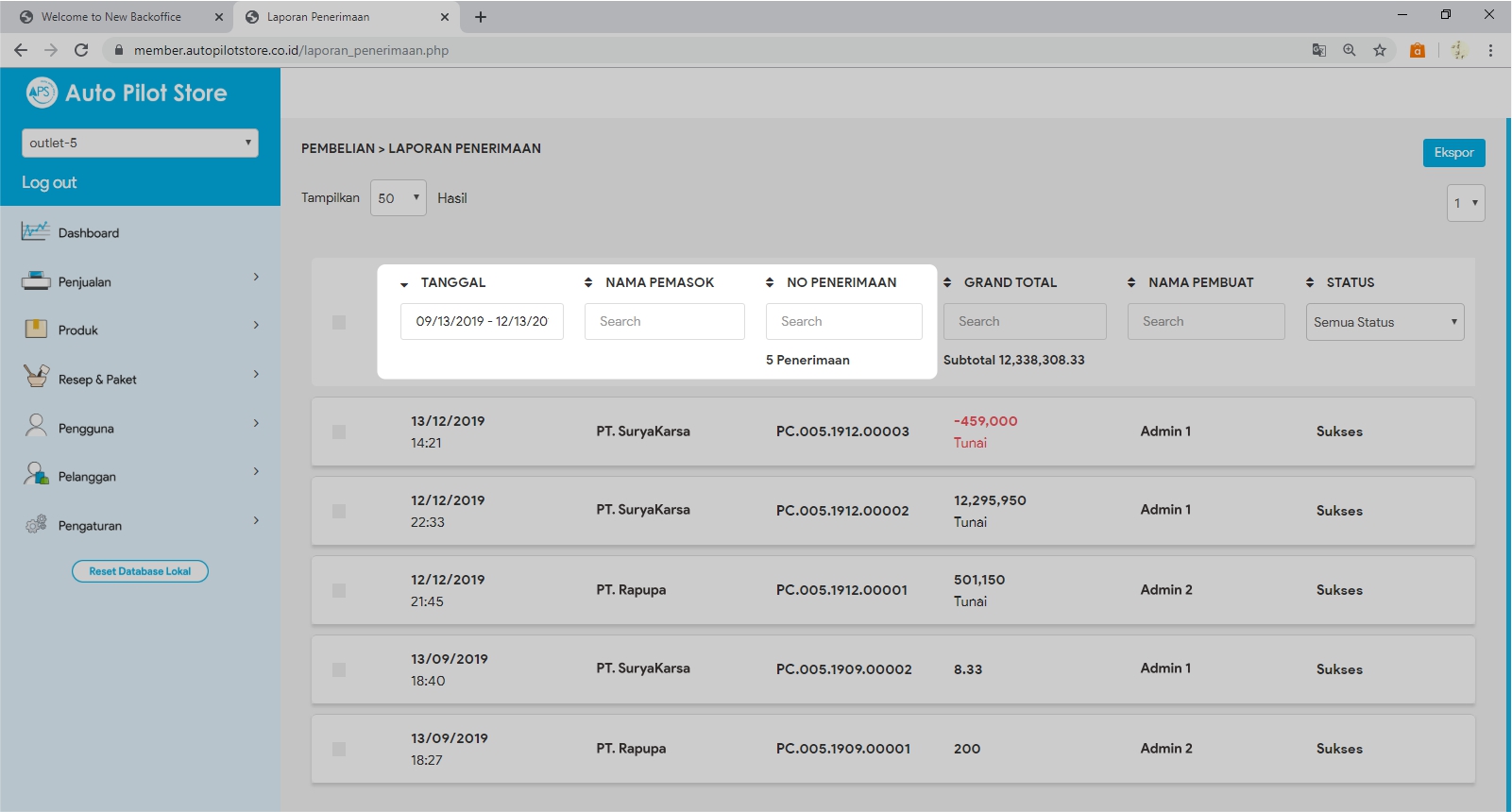Click the Pengguna user icon

(x=35, y=427)
